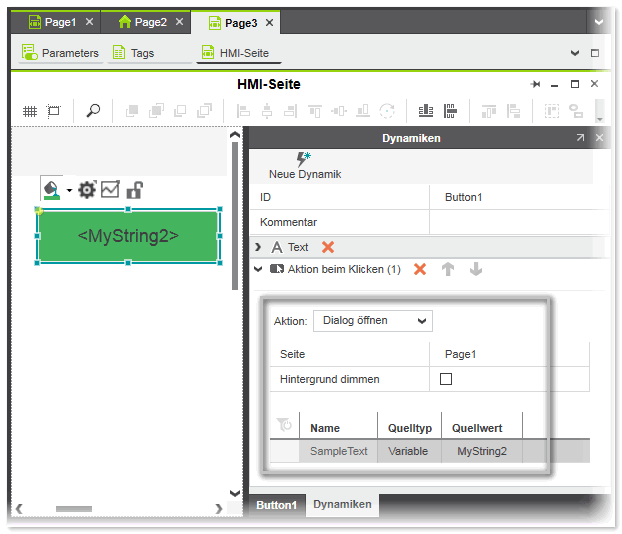This screenshot has width=622, height=534.
Task: Open the fill color bucket swatch
Action: [x=50, y=189]
